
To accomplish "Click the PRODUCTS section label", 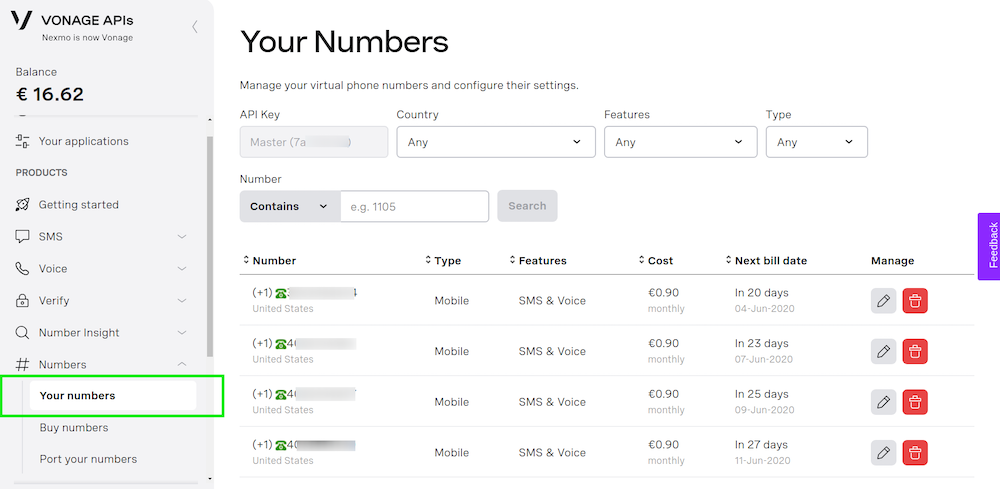I will click(x=41, y=173).
